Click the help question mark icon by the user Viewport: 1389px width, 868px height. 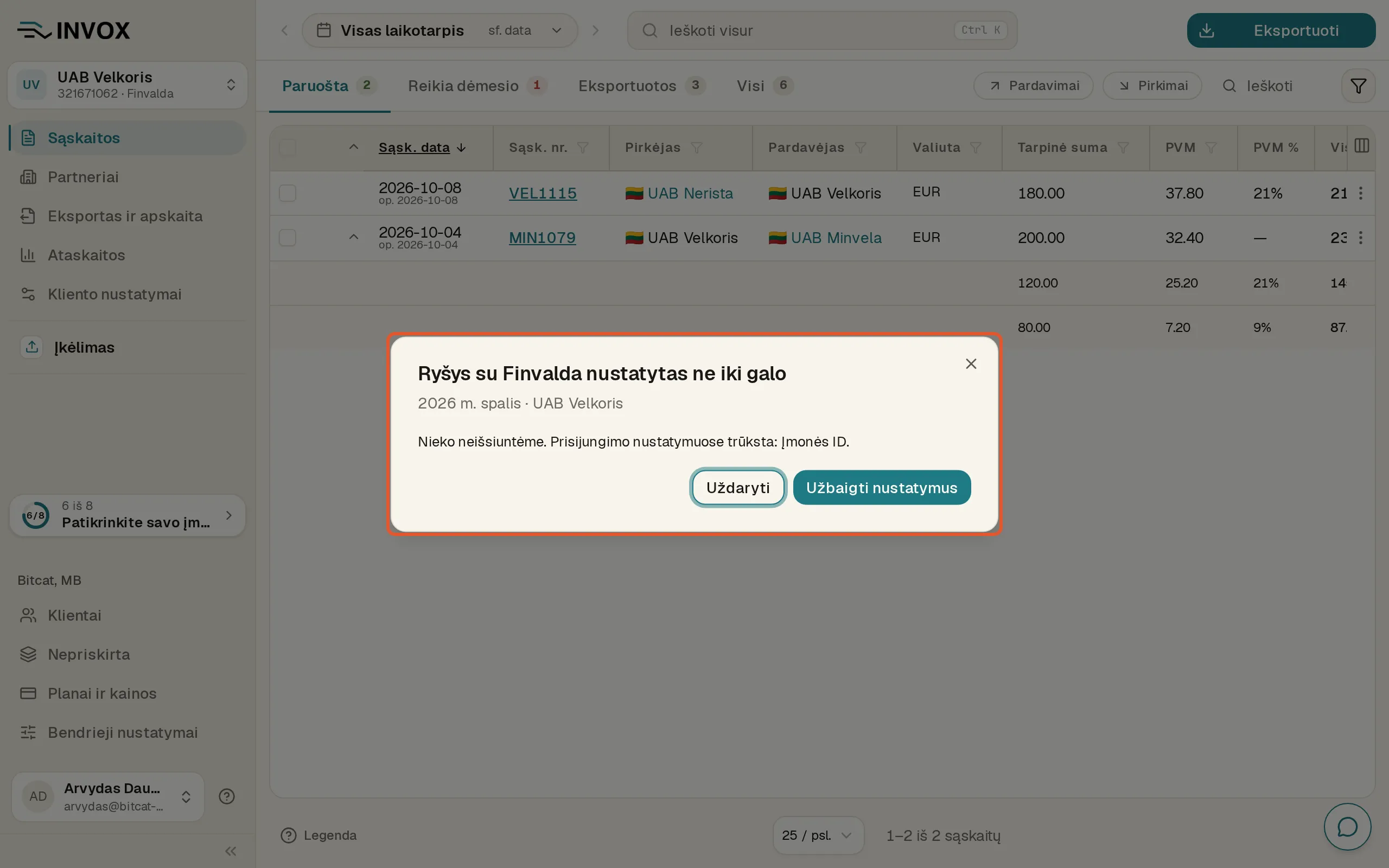pyautogui.click(x=227, y=796)
